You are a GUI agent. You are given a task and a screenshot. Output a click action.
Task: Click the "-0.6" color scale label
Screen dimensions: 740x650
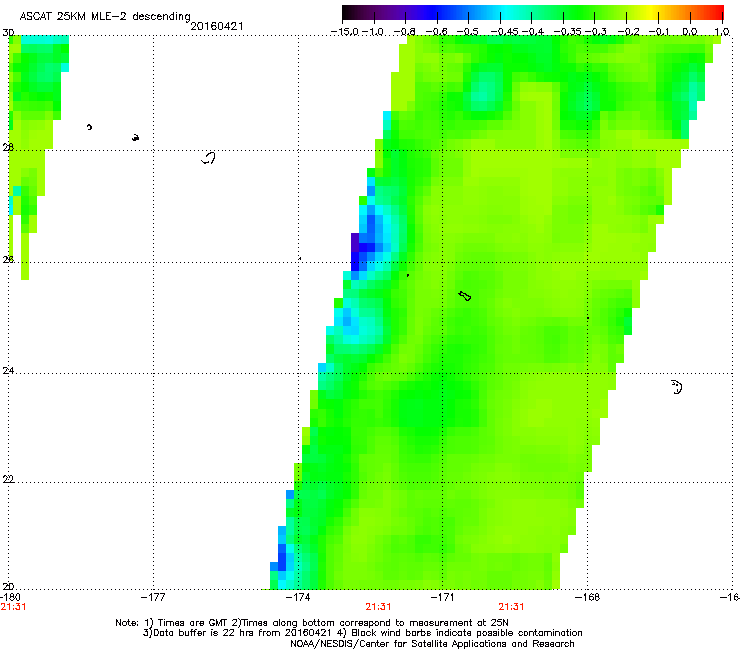coord(436,32)
